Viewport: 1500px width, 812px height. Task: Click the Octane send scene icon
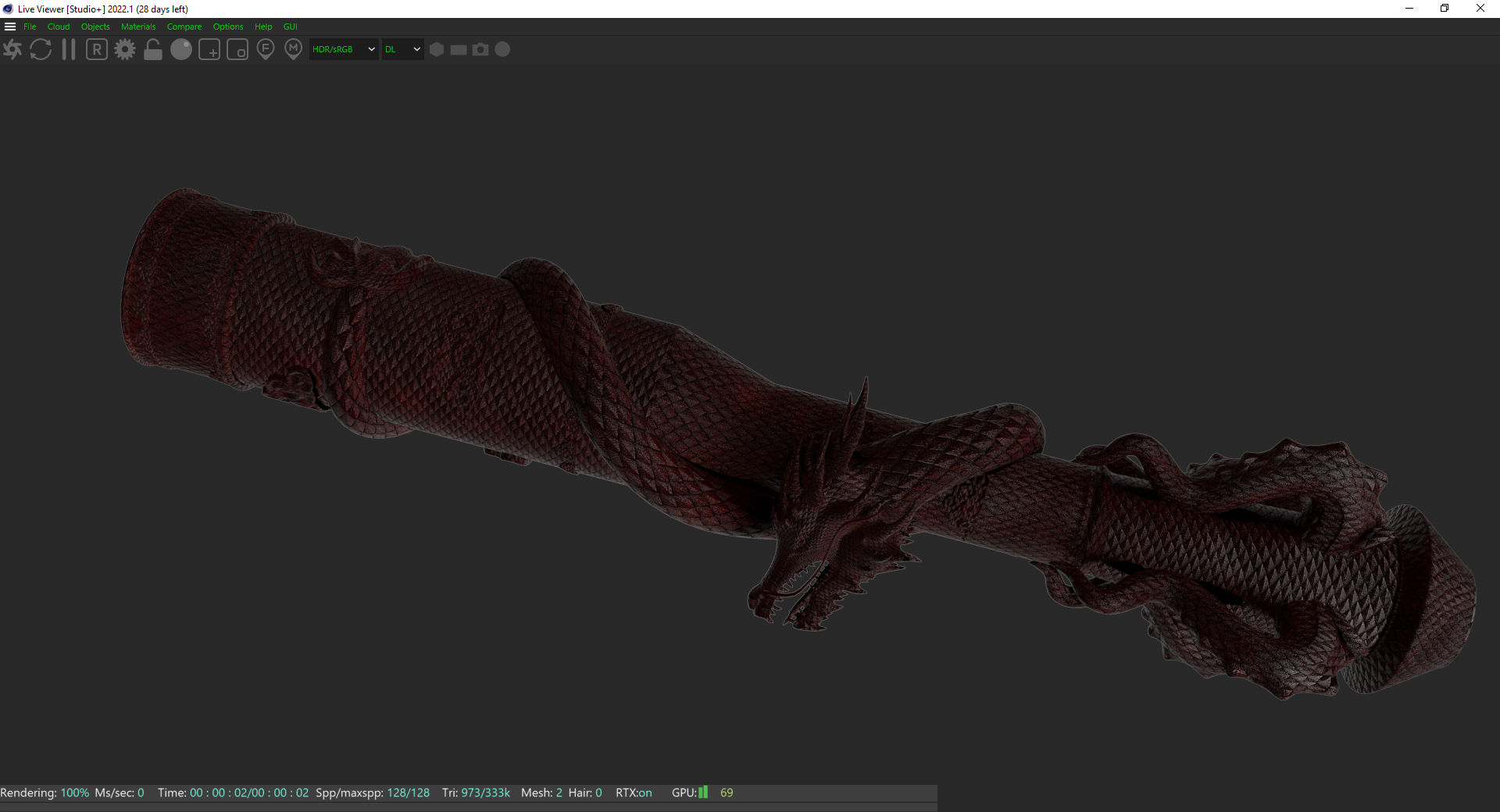(x=12, y=50)
